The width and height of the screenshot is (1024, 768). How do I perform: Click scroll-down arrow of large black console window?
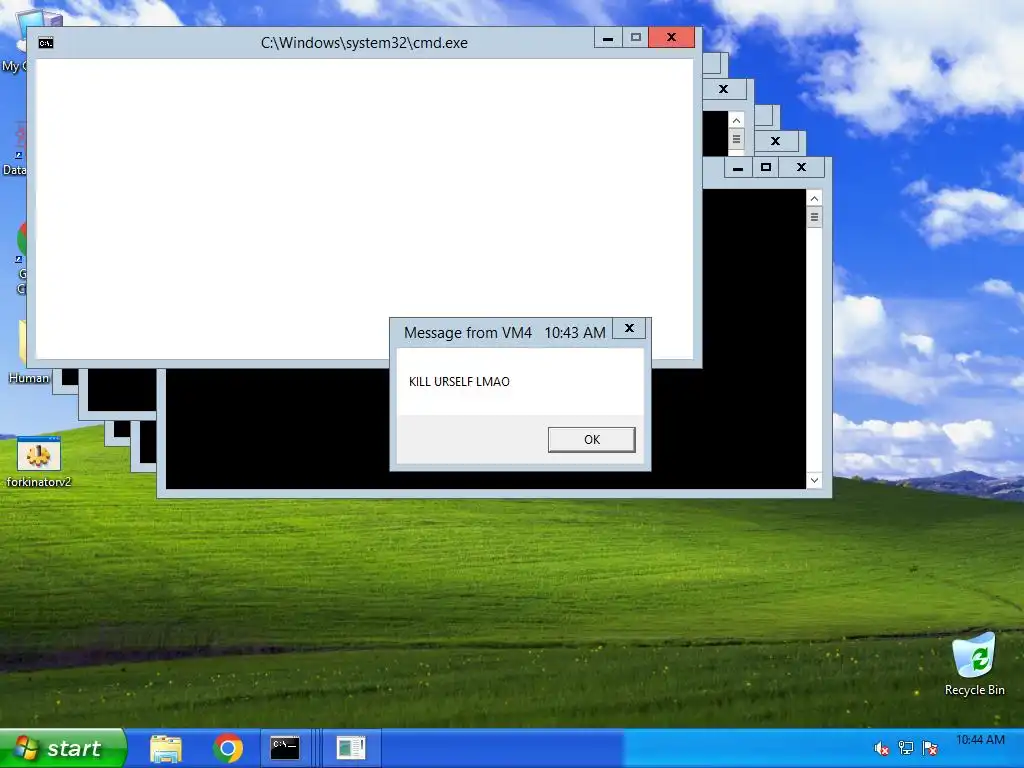coord(814,481)
